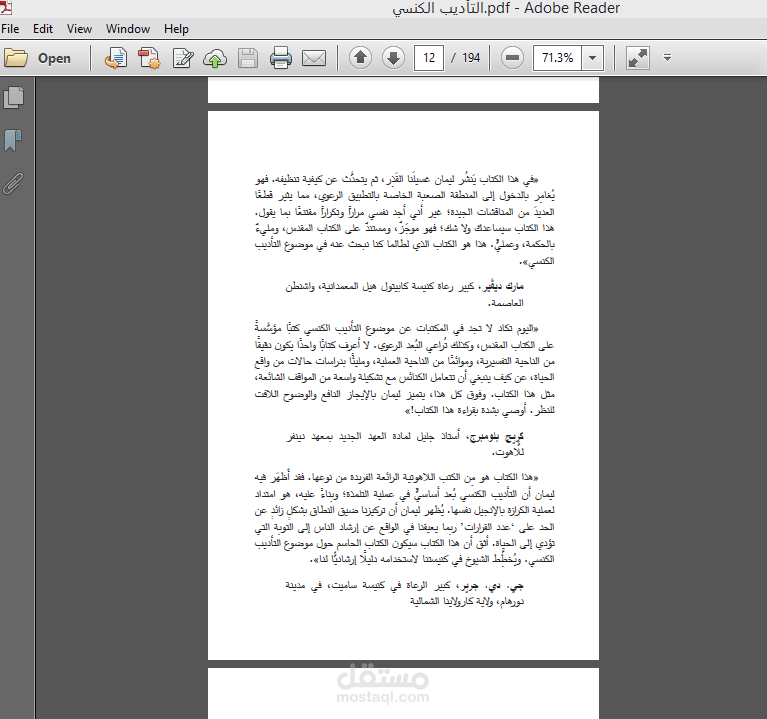Go to previous page with up arrow
This screenshot has width=767, height=719.
pos(361,58)
